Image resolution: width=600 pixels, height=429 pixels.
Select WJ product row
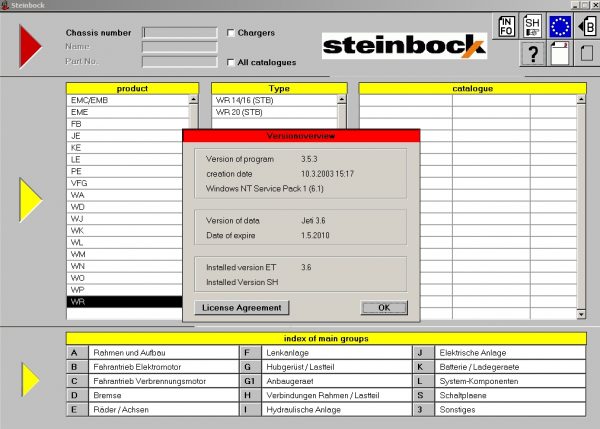pyautogui.click(x=125, y=219)
